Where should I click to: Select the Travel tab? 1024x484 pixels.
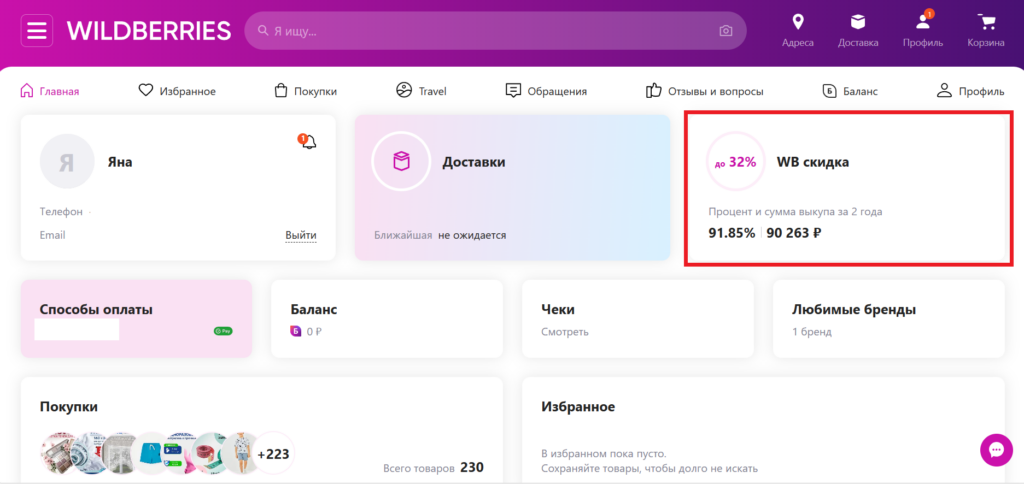tap(421, 91)
